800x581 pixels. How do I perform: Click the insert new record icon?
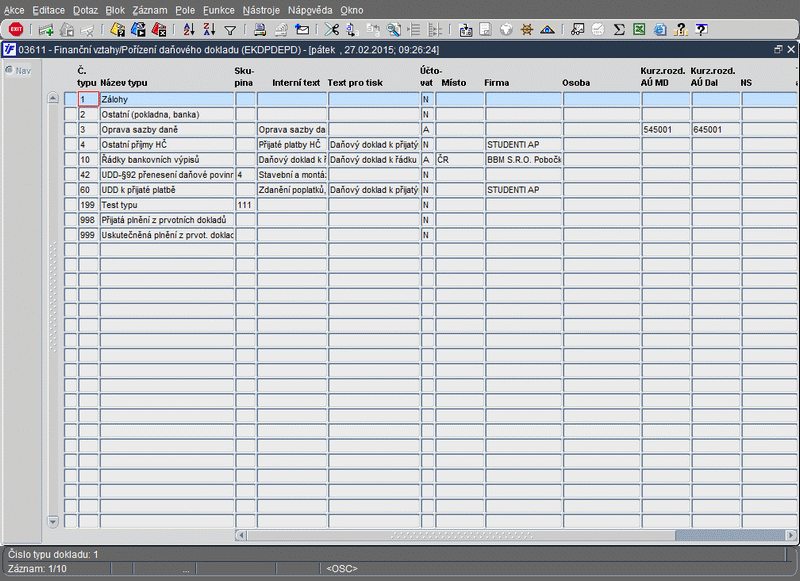coord(46,30)
